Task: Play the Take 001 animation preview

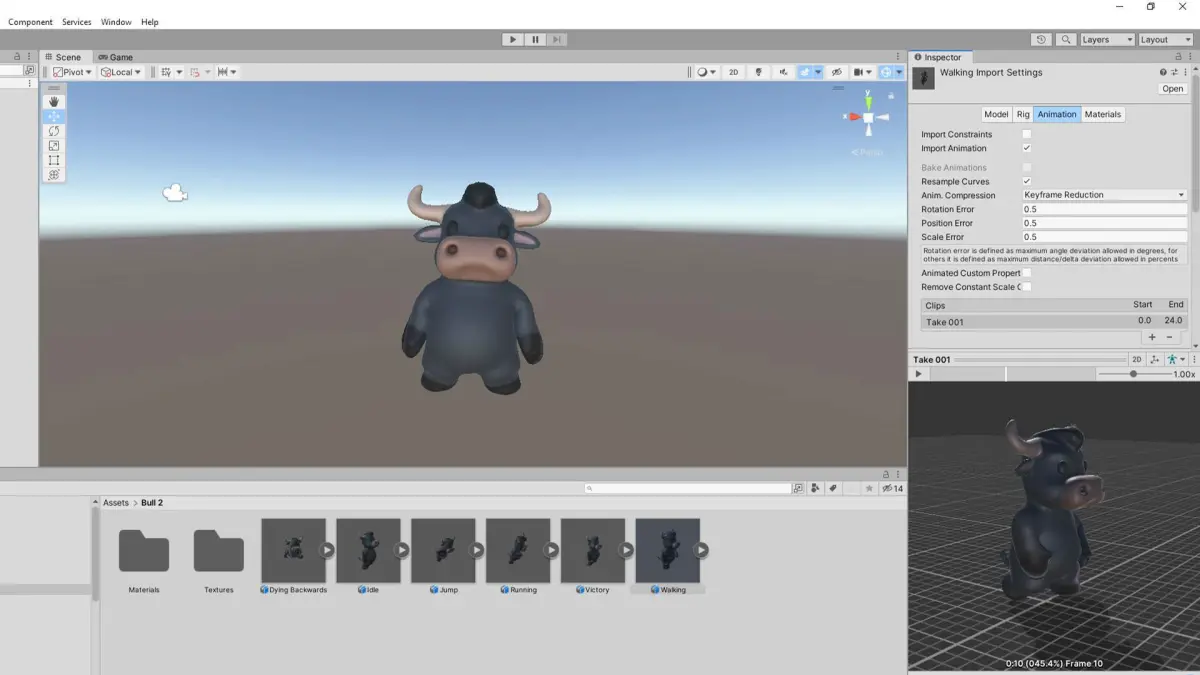Action: point(919,374)
